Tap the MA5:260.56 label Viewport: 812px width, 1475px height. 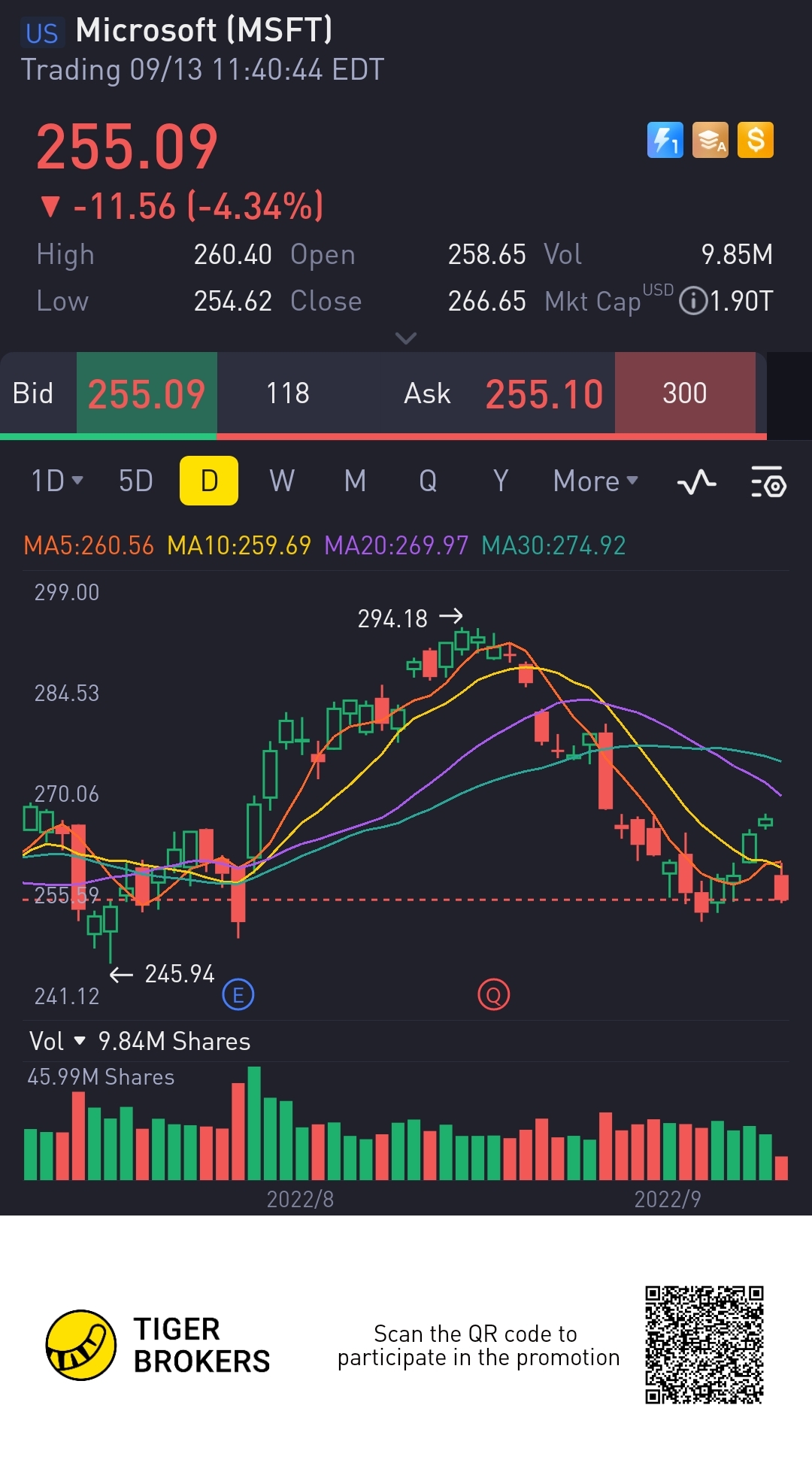coord(89,545)
